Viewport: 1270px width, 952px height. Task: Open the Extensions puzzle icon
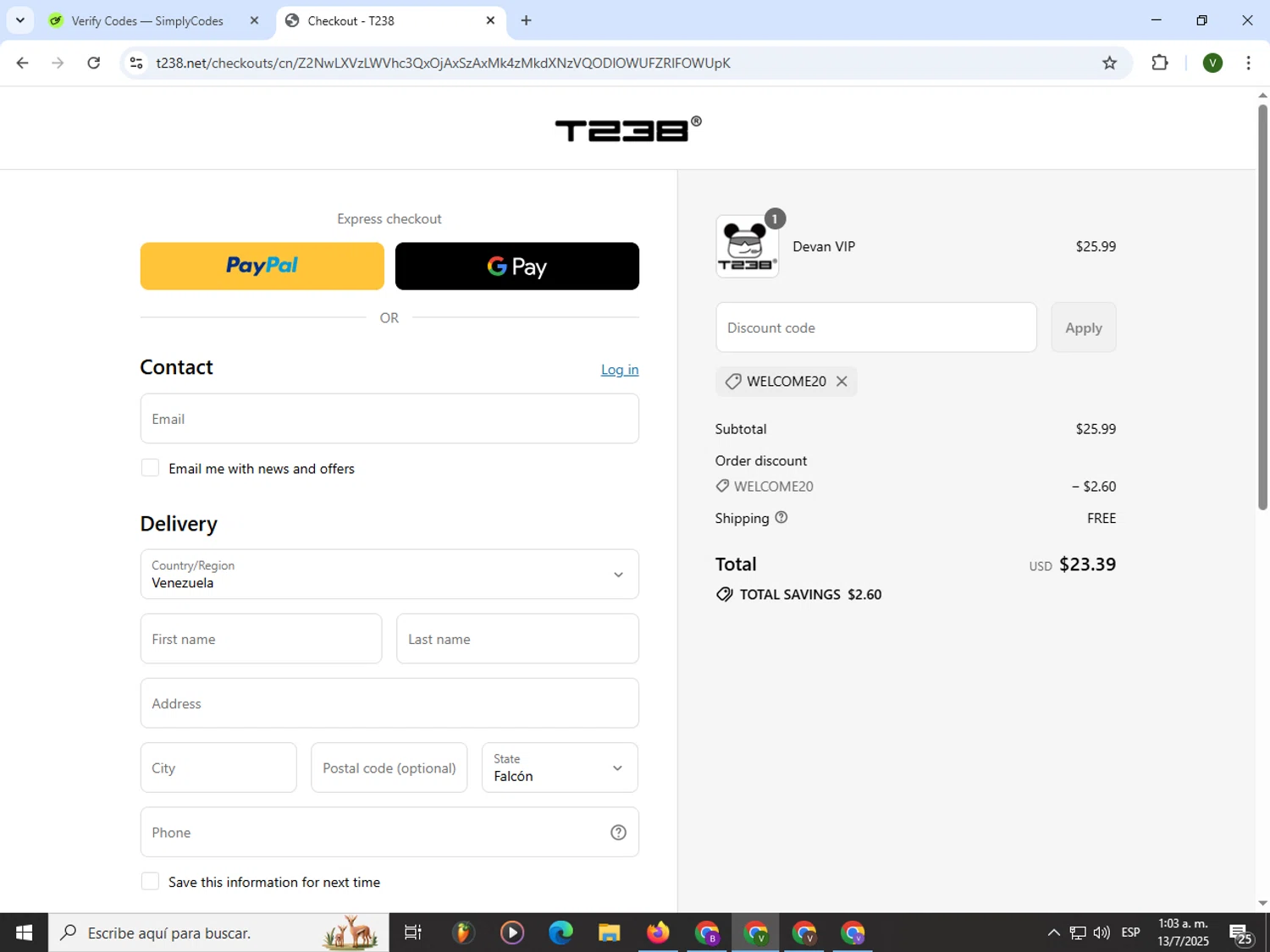pyautogui.click(x=1160, y=63)
